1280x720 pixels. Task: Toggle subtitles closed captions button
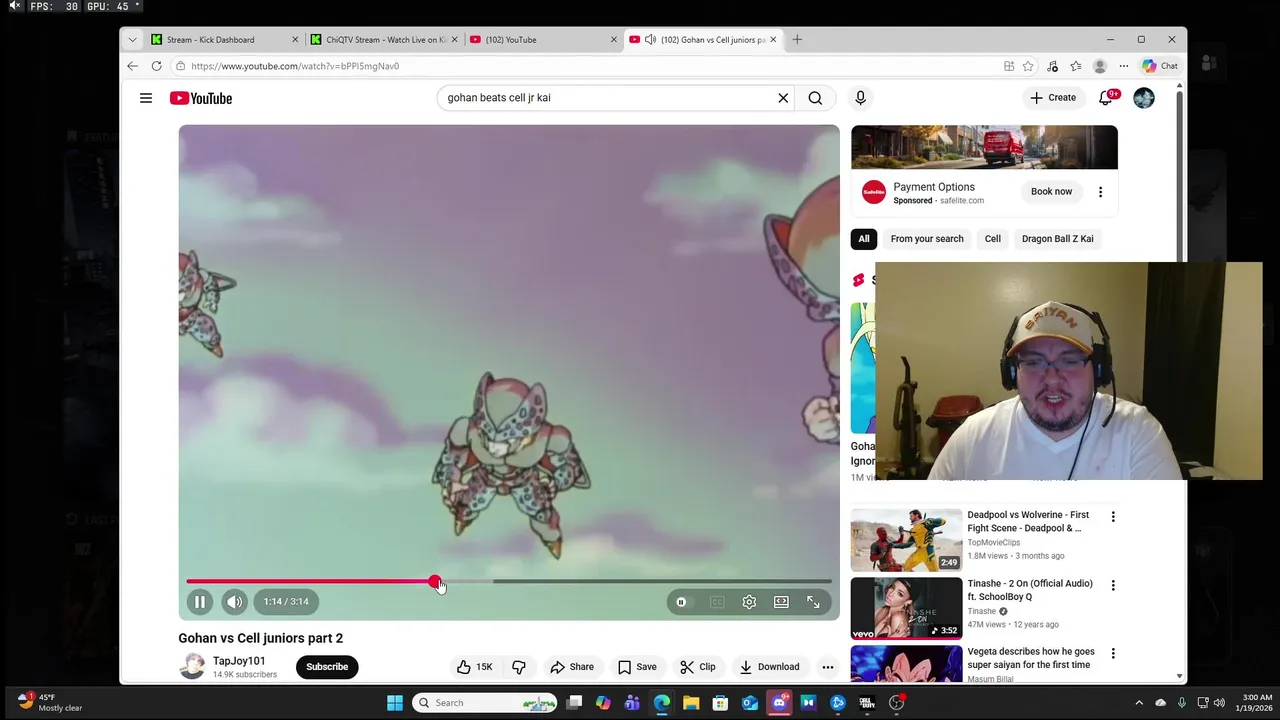click(717, 602)
